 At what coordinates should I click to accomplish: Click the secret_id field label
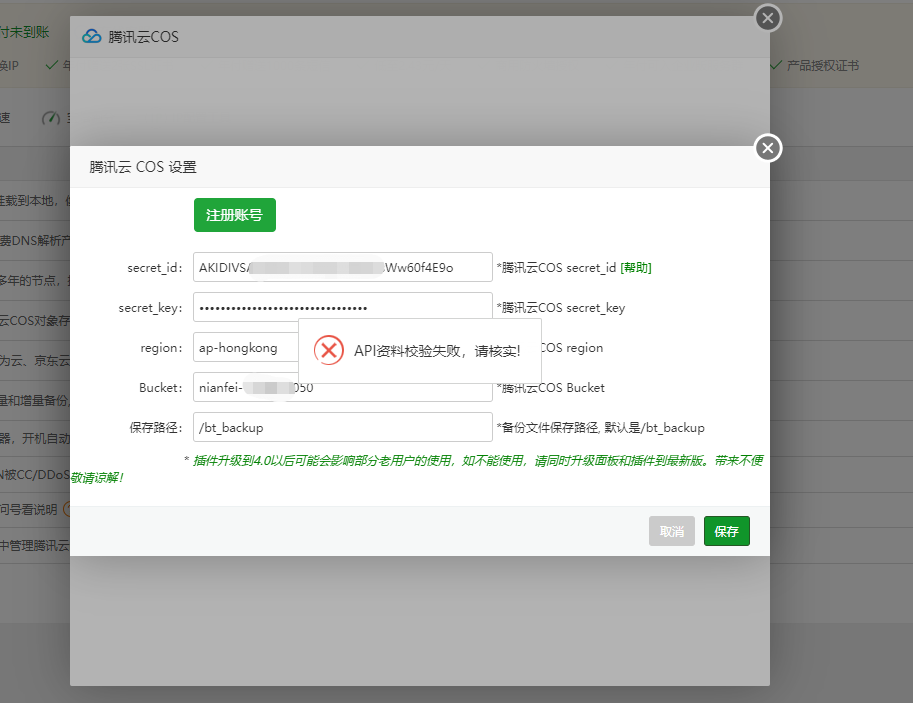[155, 268]
